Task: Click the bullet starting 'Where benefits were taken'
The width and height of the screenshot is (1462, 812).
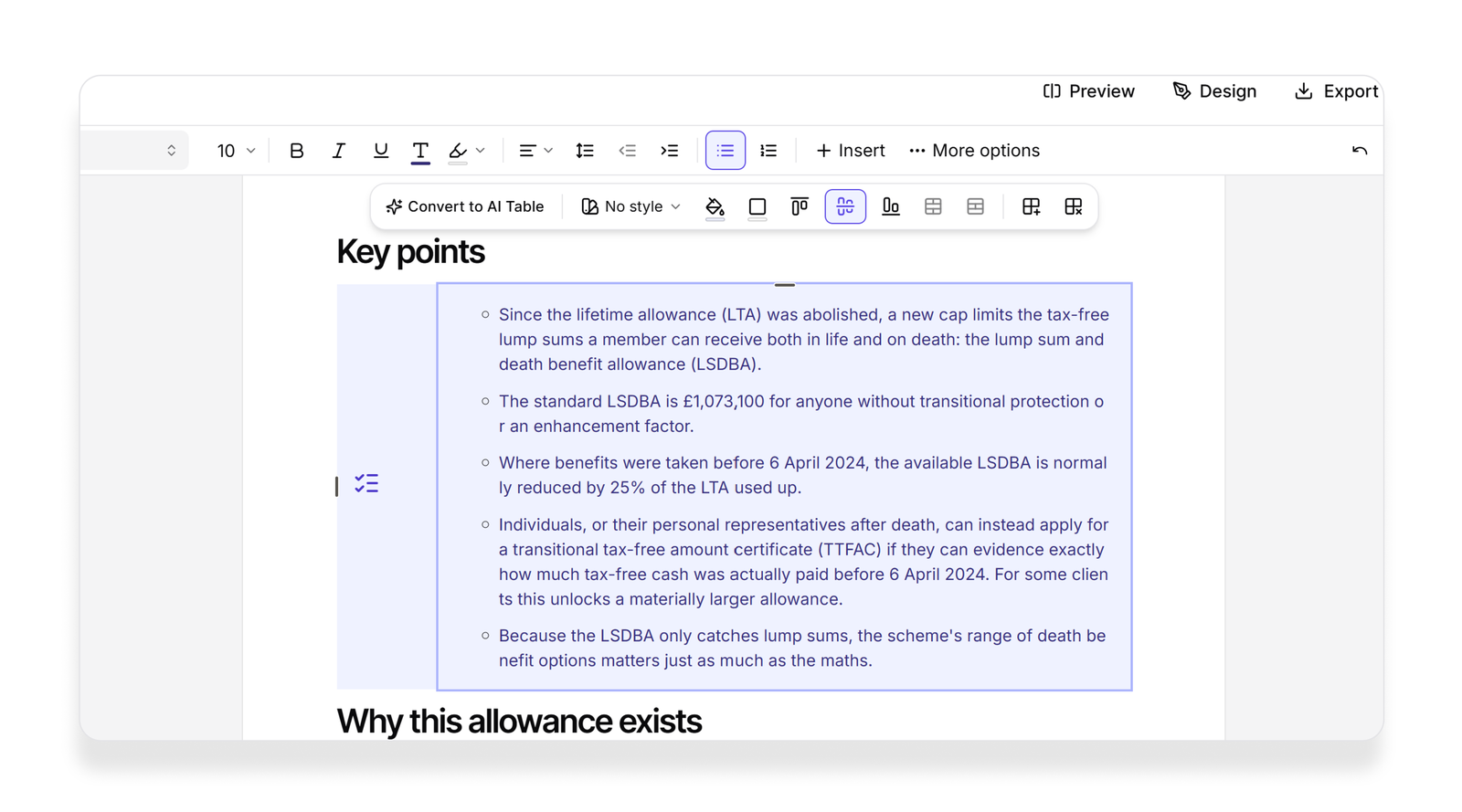Action: 803,475
